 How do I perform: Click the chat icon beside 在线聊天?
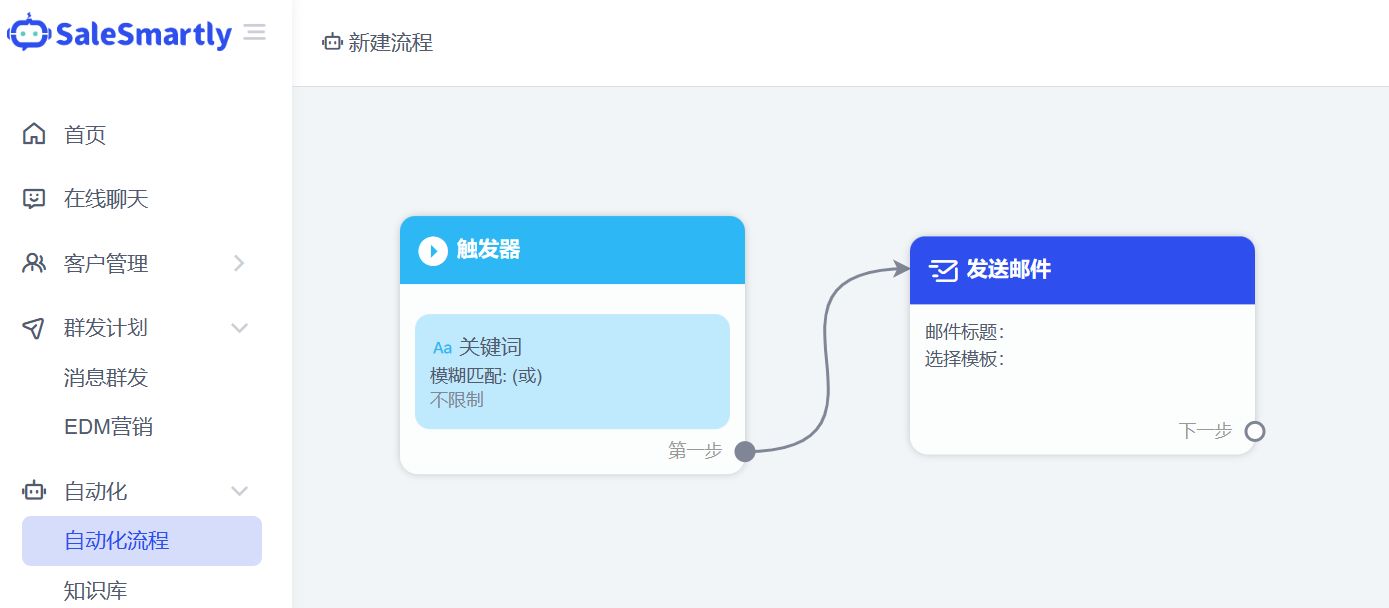click(34, 199)
